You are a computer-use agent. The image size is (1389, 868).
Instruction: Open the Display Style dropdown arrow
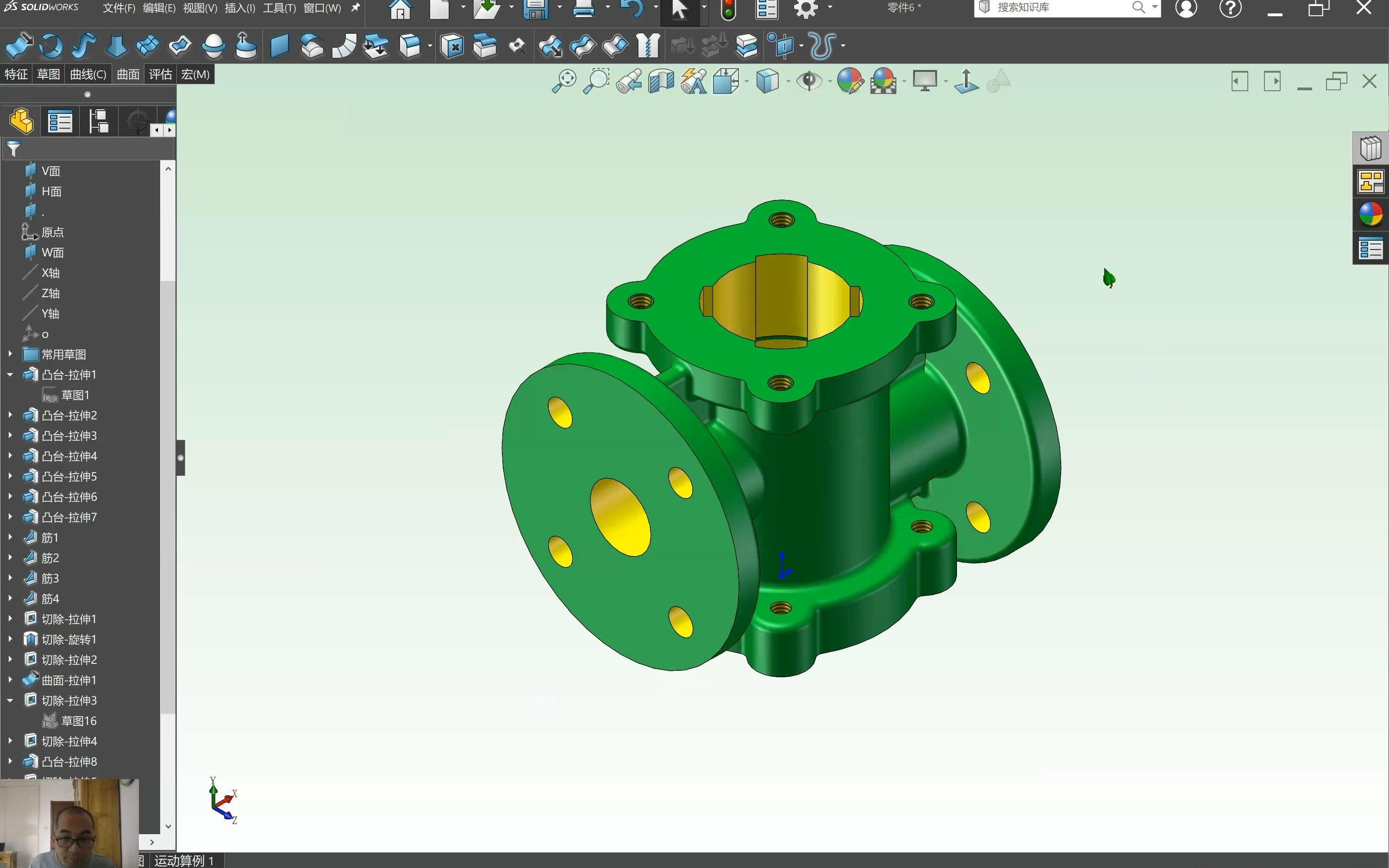[788, 81]
